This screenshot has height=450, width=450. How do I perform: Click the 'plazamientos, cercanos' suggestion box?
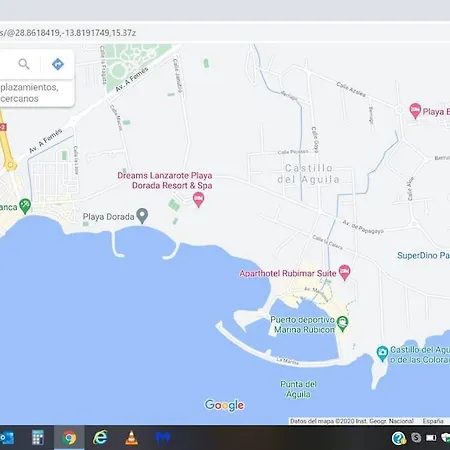(x=37, y=93)
